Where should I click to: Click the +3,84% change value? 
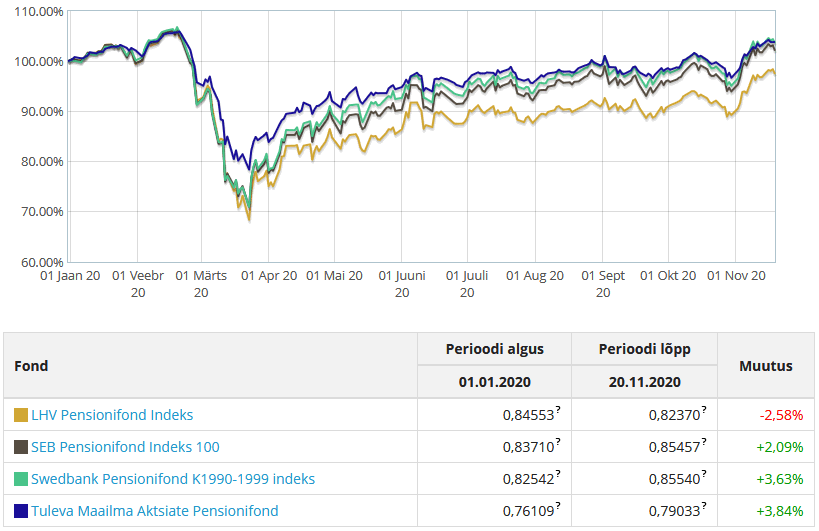[x=780, y=511]
